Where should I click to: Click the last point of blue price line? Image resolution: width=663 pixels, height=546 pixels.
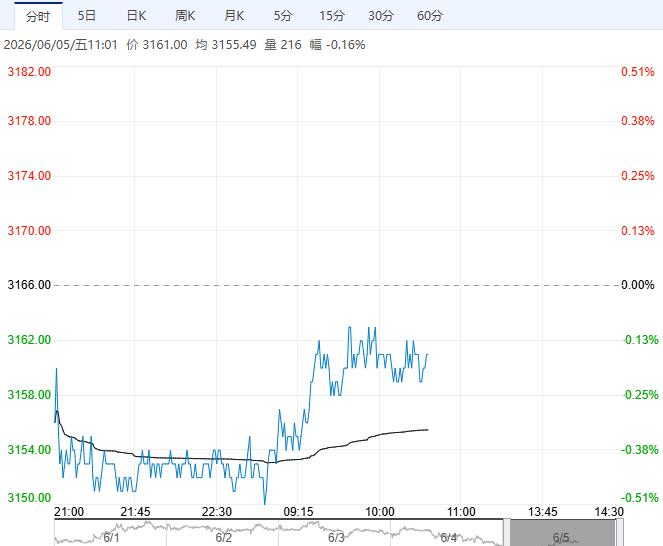tap(427, 354)
